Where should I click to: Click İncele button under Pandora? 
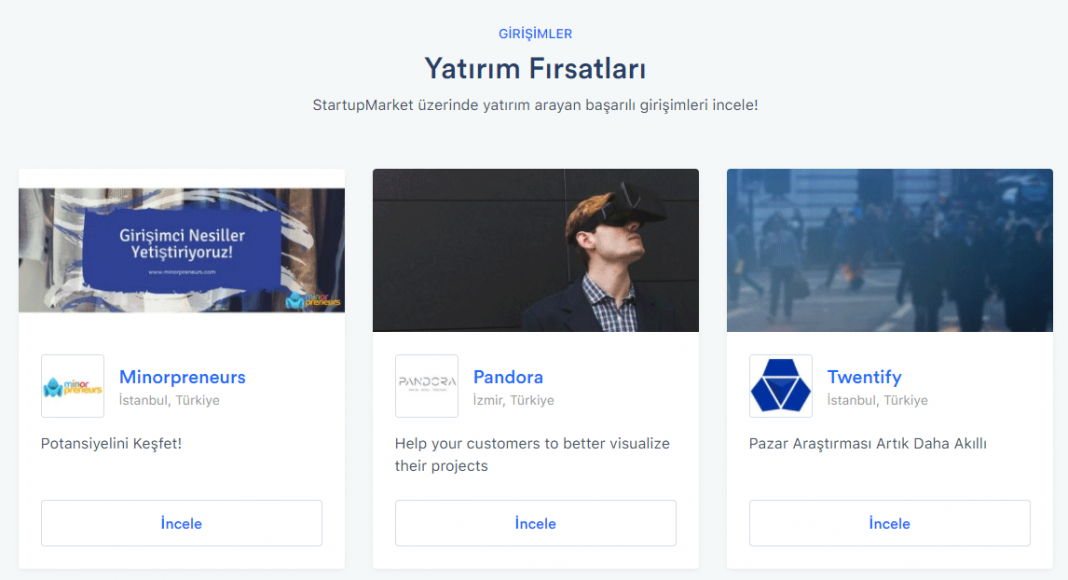pos(536,523)
